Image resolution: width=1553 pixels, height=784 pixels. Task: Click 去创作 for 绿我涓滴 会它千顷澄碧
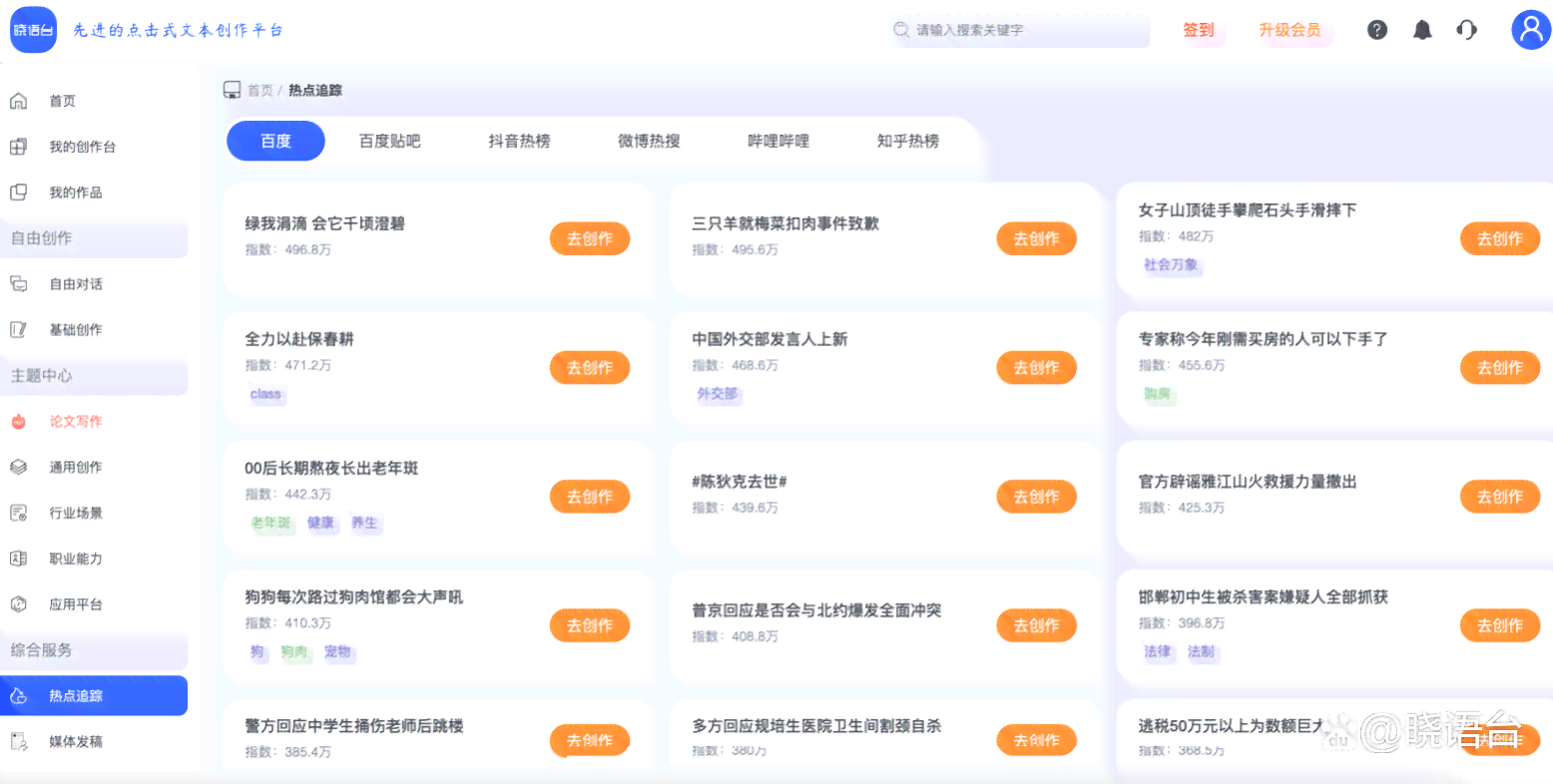(x=590, y=238)
